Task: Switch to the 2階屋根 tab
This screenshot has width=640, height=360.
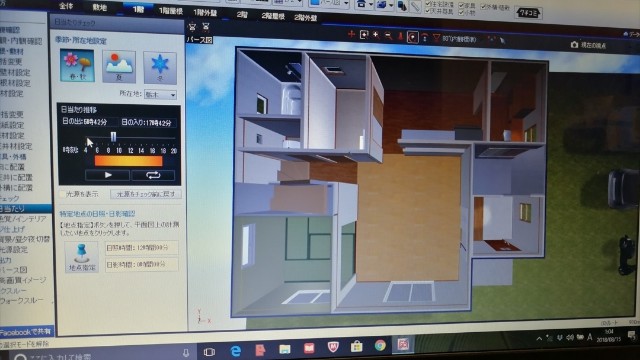Action: (273, 16)
